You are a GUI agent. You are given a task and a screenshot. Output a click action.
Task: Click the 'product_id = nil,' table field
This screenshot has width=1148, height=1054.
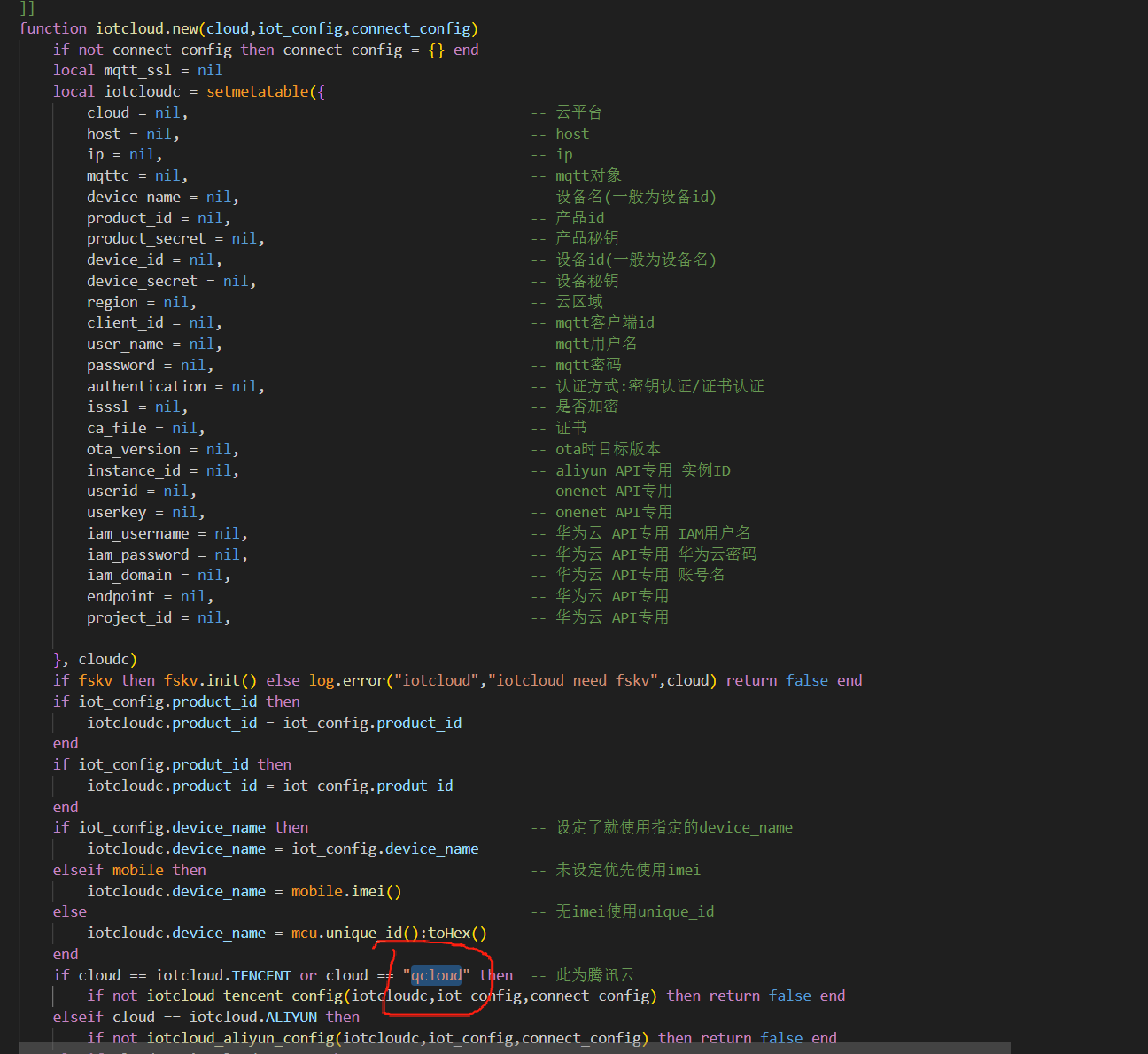159,218
